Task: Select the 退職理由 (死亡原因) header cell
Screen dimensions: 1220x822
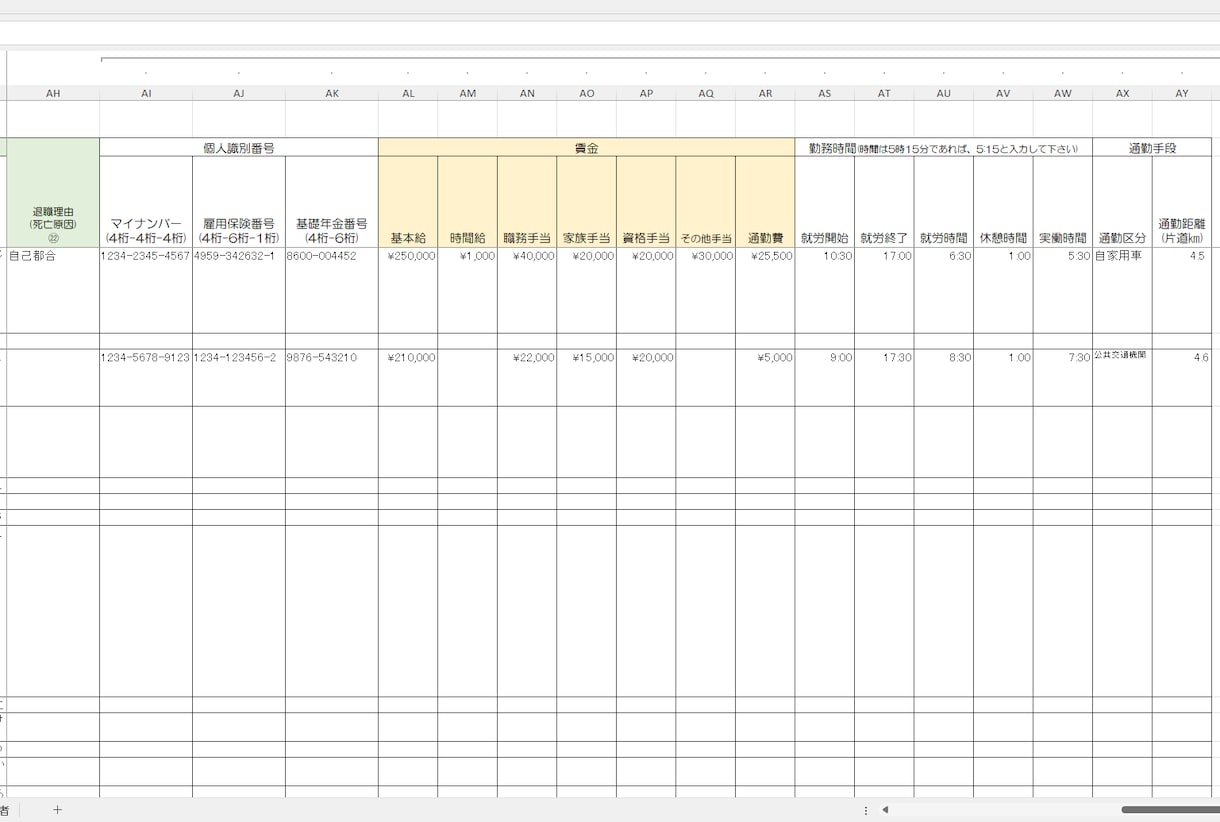Action: tap(53, 193)
